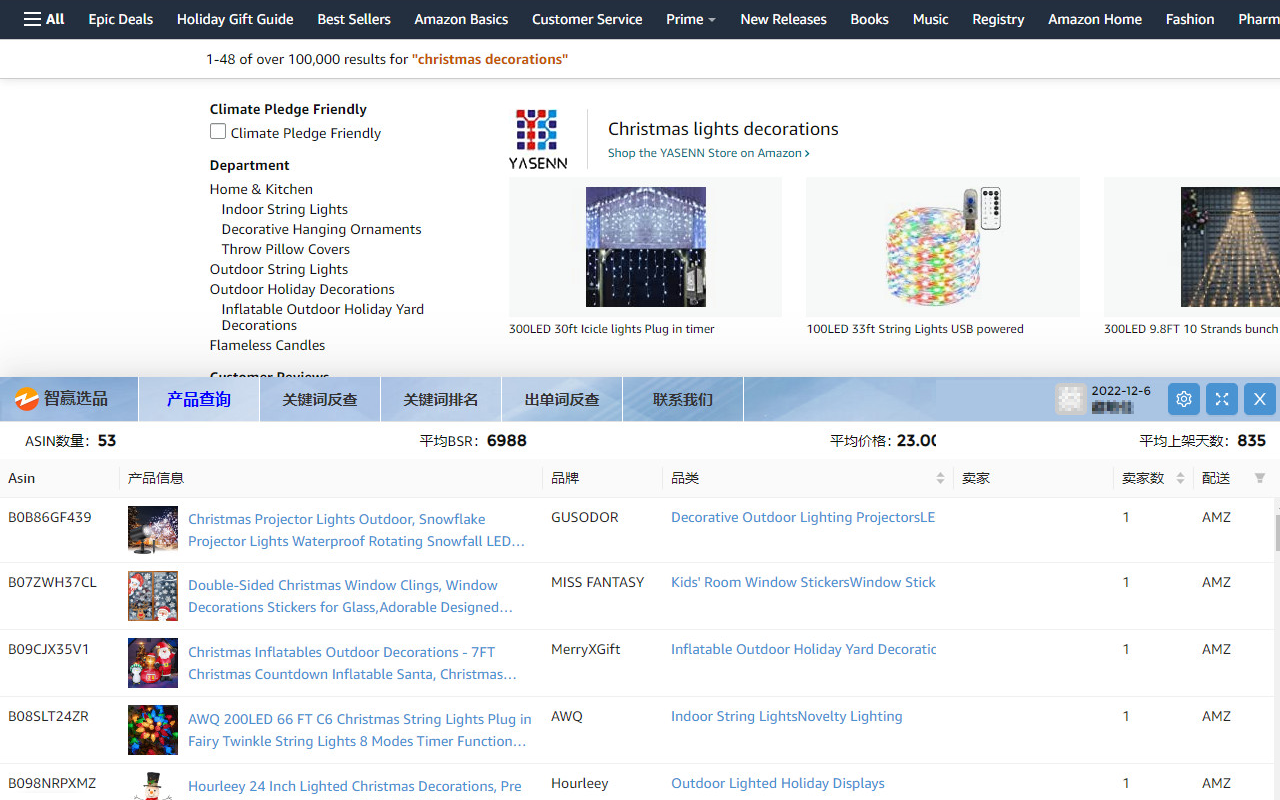This screenshot has height=800, width=1280.
Task: Select the Outdoor Holiday Decorations department link
Action: (302, 289)
